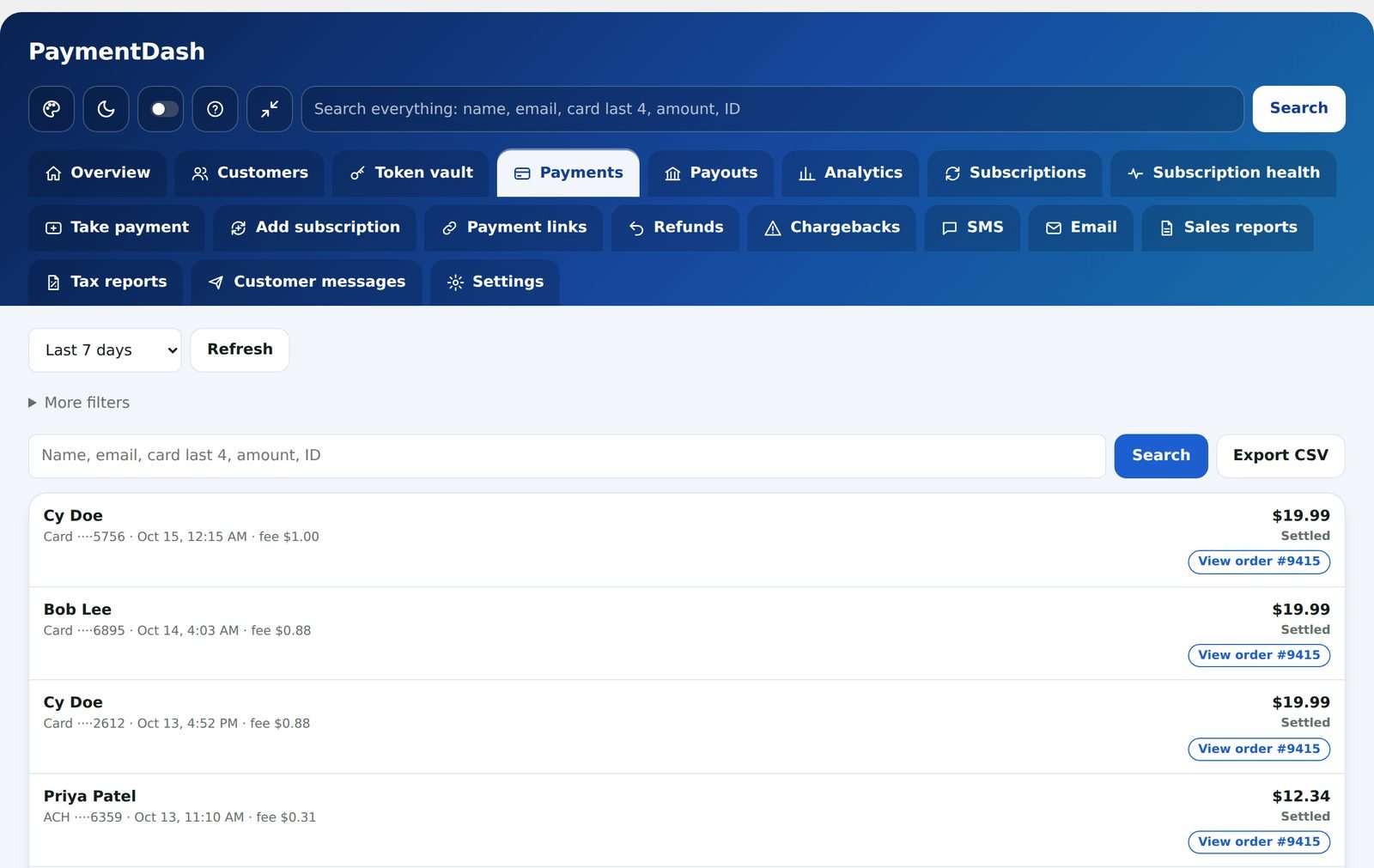Open the Subscription health tab
The width and height of the screenshot is (1374, 868).
point(1224,173)
